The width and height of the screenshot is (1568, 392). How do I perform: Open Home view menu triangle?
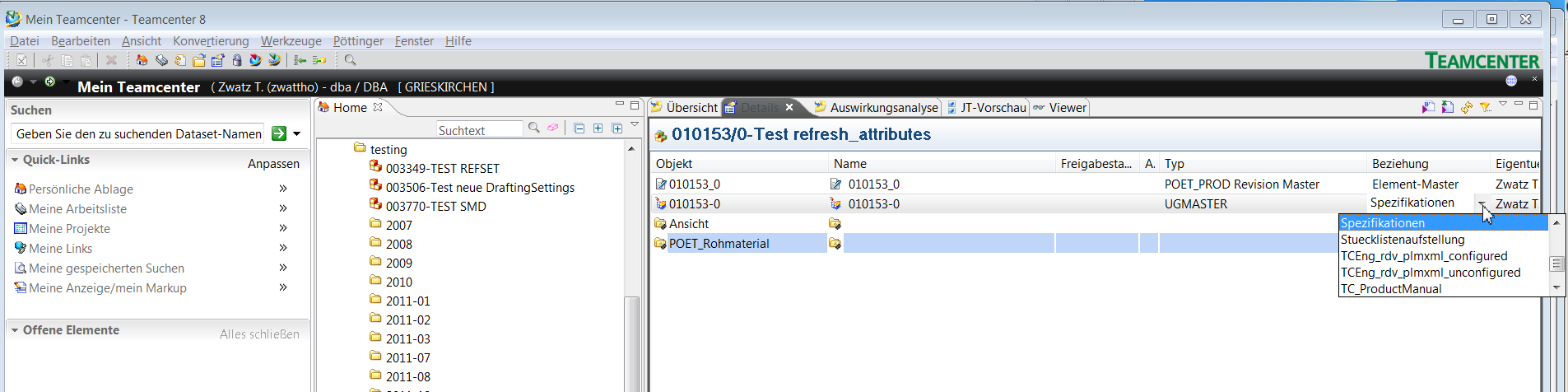tap(635, 124)
